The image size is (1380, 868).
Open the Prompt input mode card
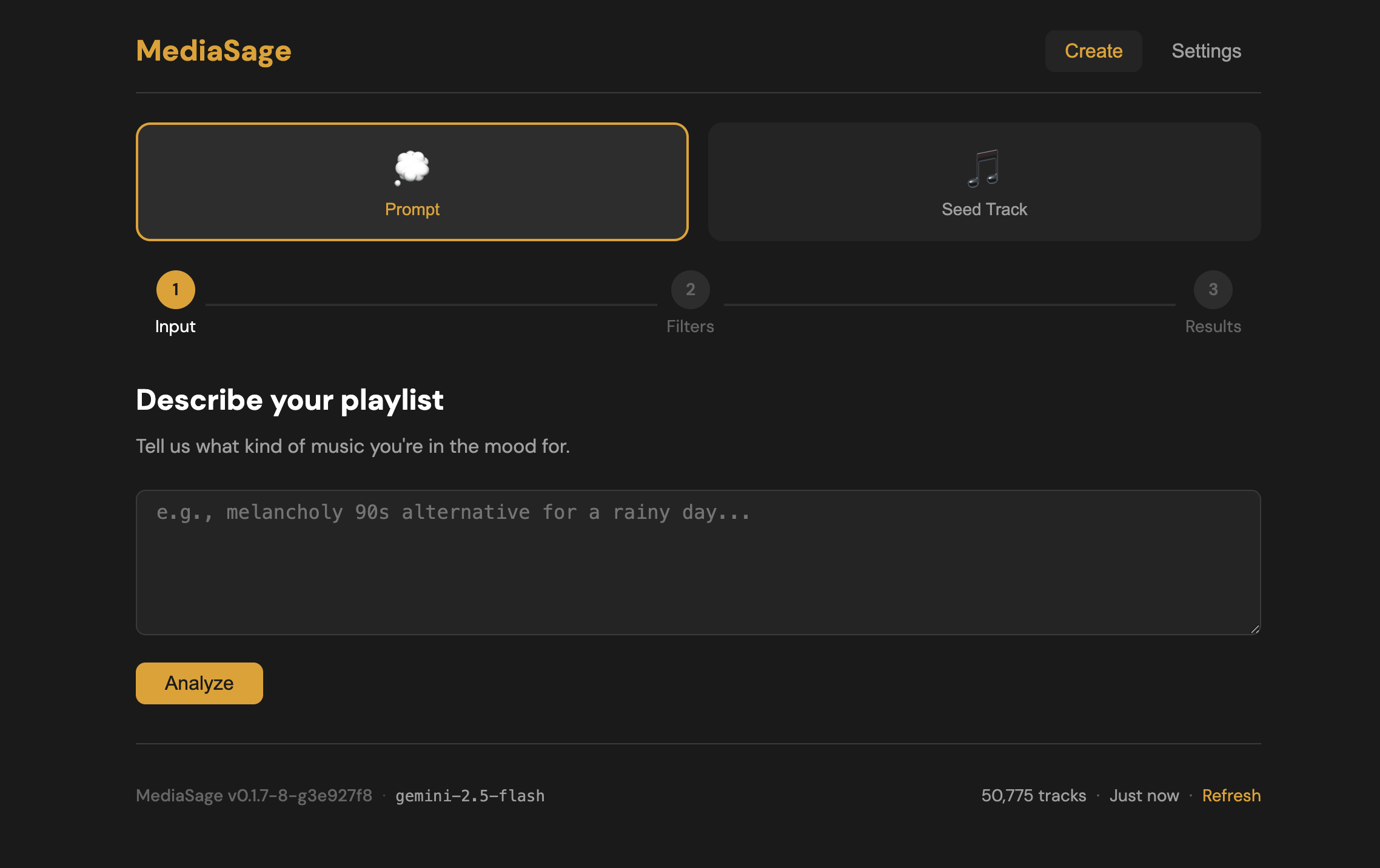tap(412, 181)
